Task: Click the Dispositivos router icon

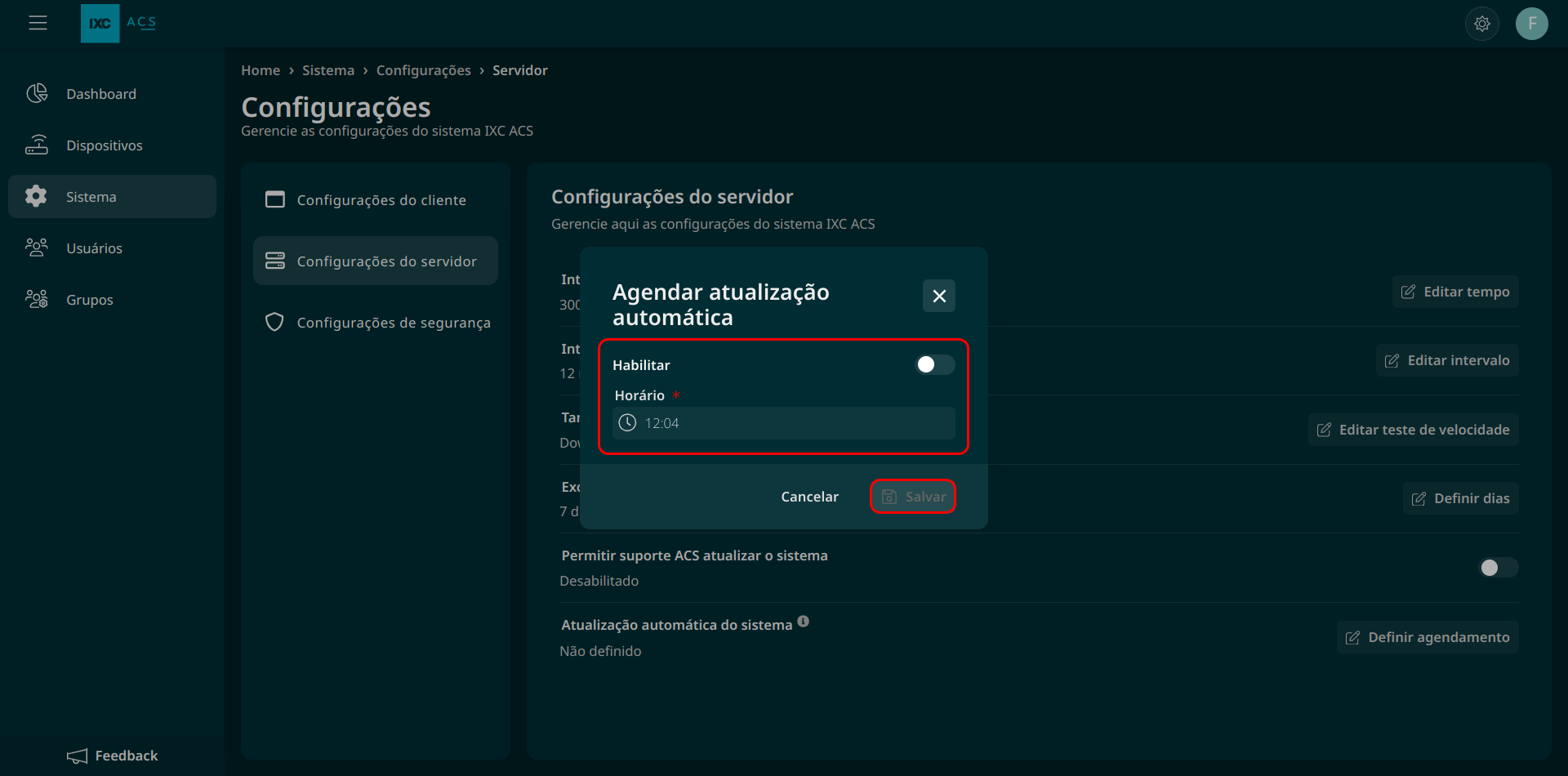Action: 37,145
